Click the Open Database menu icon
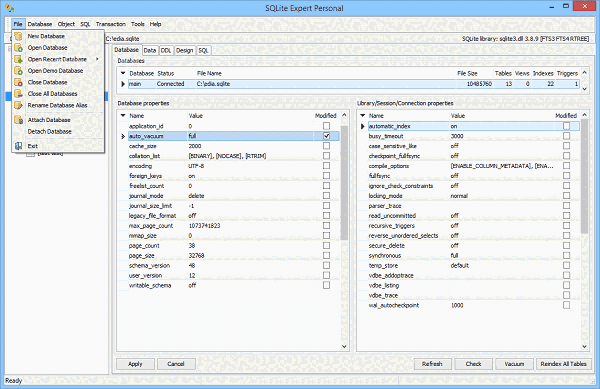 [18, 48]
